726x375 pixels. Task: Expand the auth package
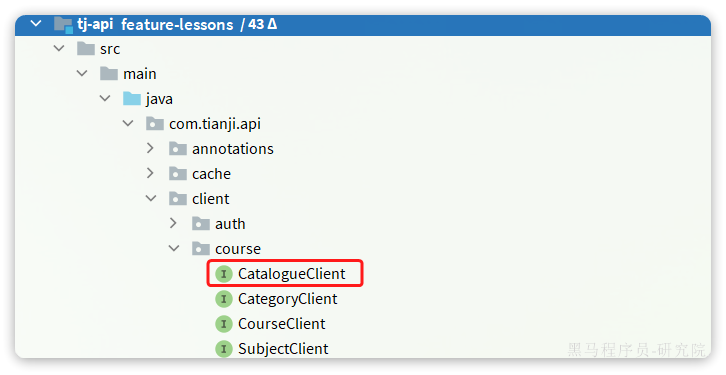[x=173, y=223]
